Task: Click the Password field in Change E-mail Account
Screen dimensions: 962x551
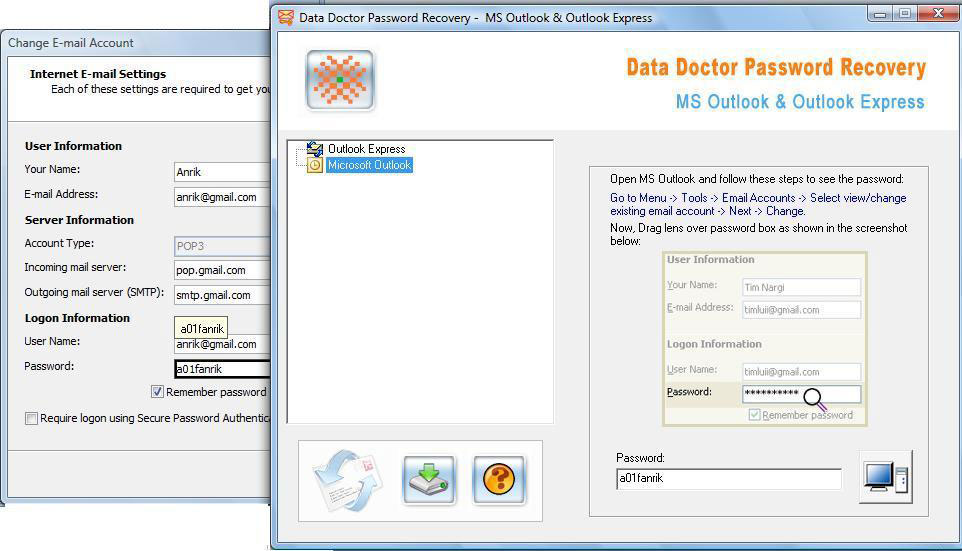Action: pos(222,369)
